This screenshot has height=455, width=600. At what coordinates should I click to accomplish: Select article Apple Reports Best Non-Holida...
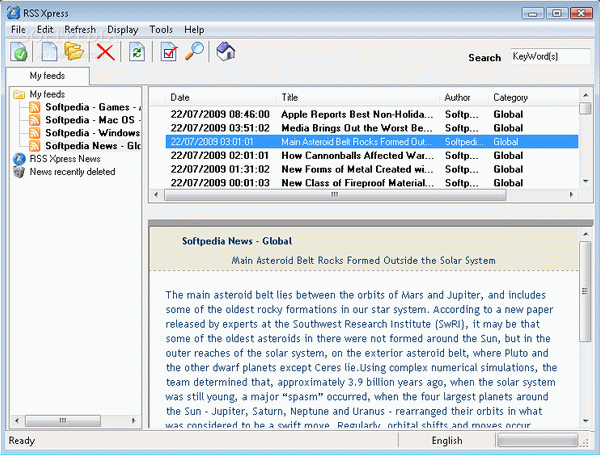357,114
